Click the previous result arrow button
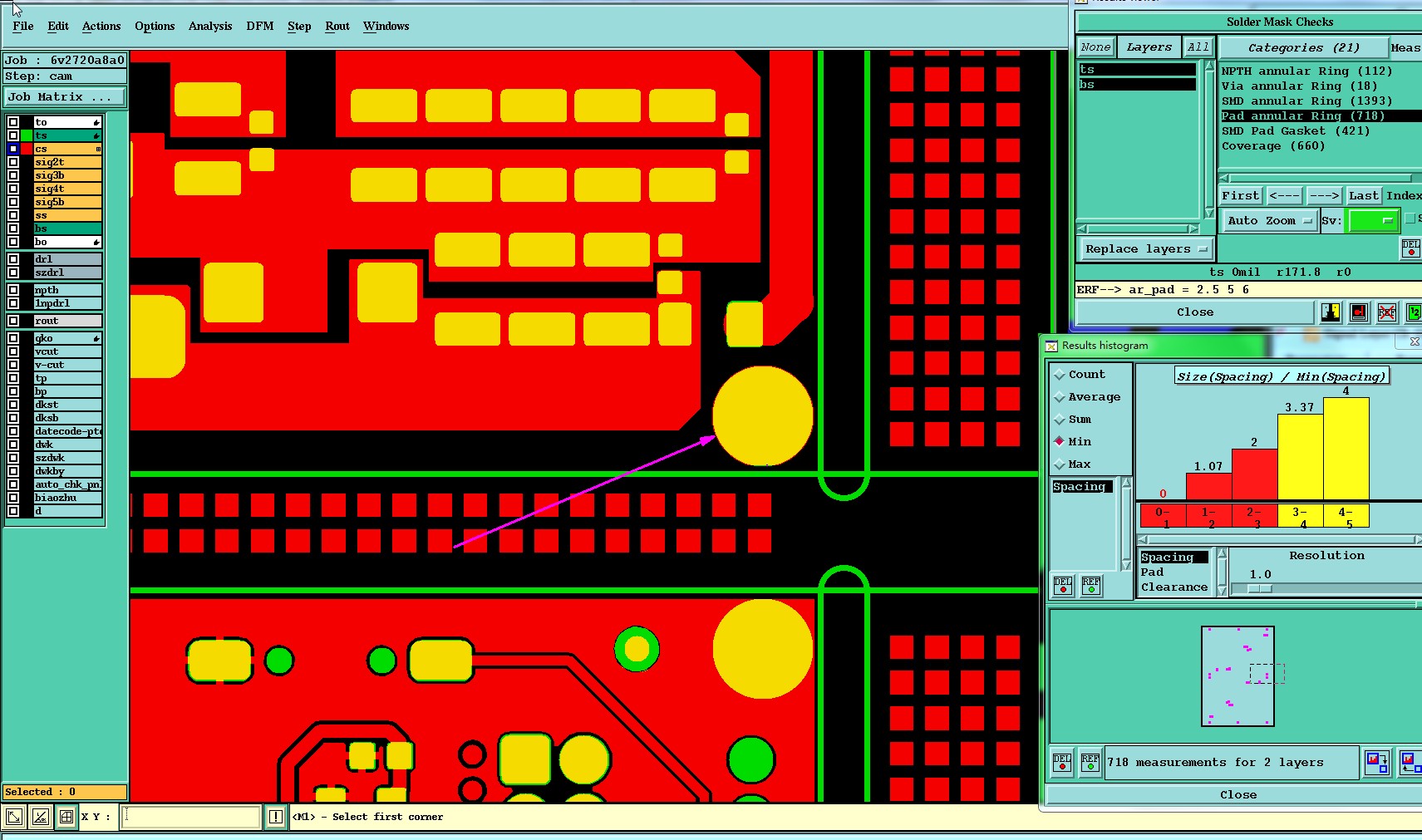Screen dimensions: 1422x840 1285,196
